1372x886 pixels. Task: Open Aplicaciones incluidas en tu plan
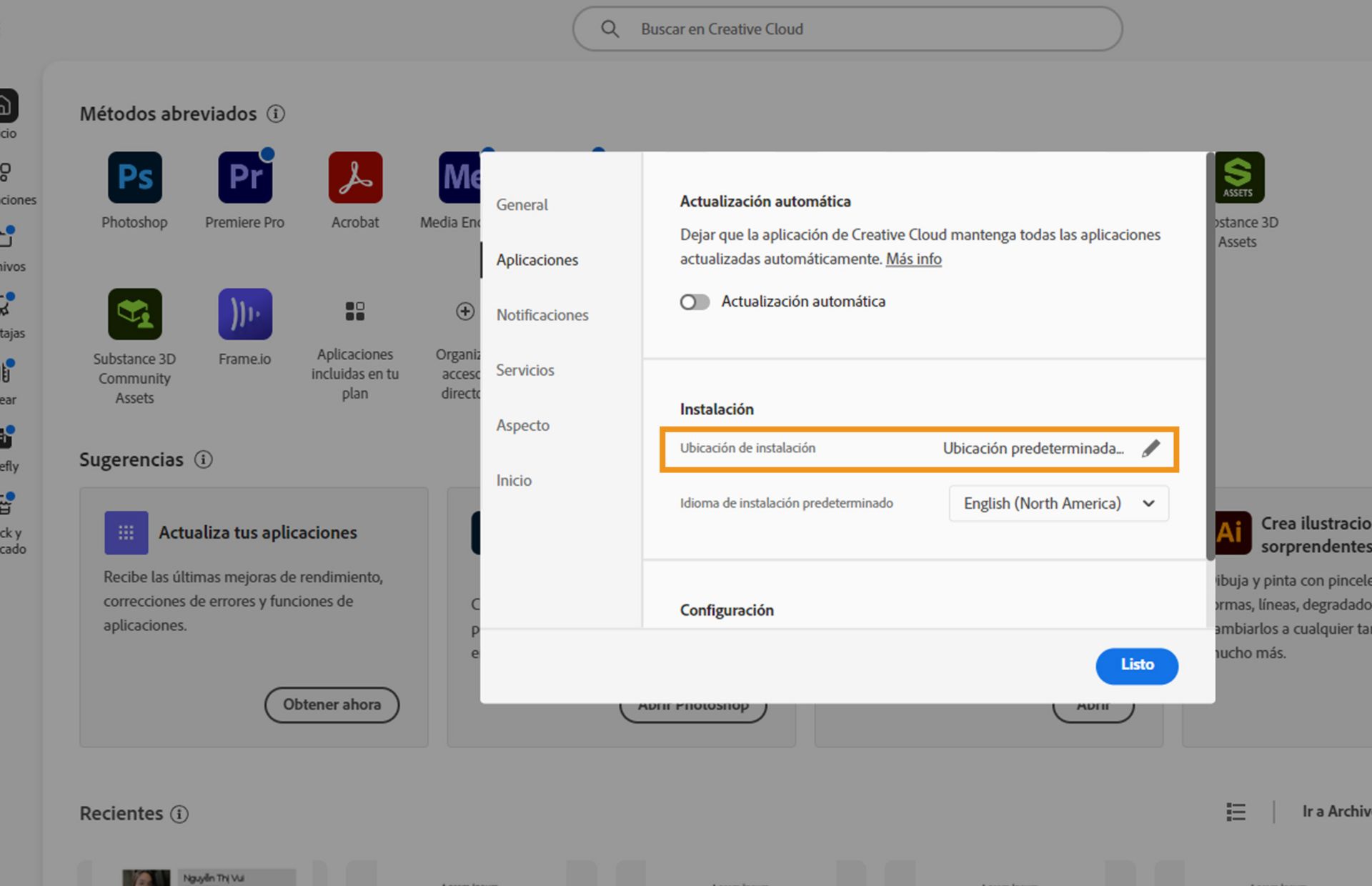354,312
